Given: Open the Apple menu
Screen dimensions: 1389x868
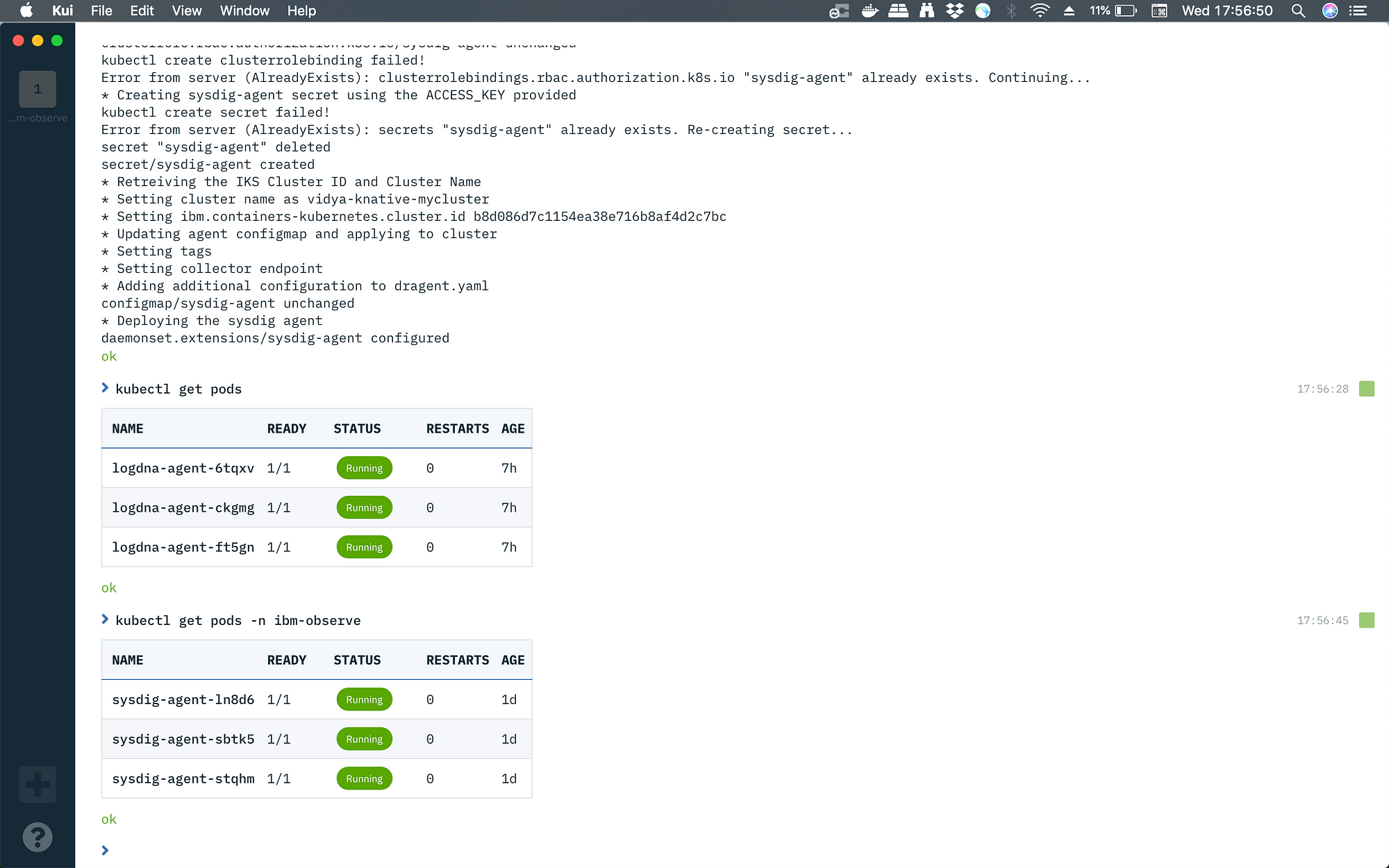Looking at the screenshot, I should [x=26, y=10].
